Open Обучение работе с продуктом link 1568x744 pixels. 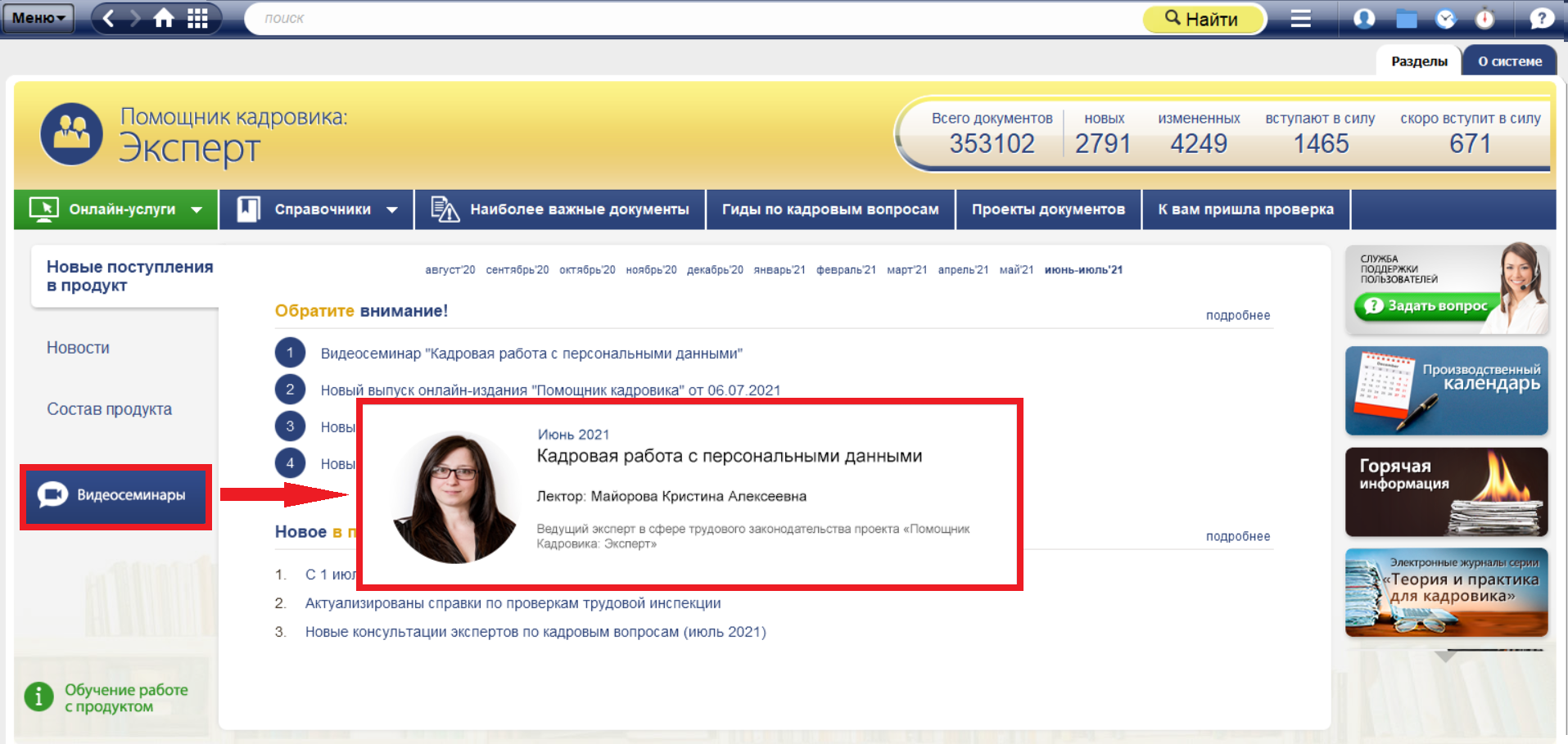click(126, 698)
